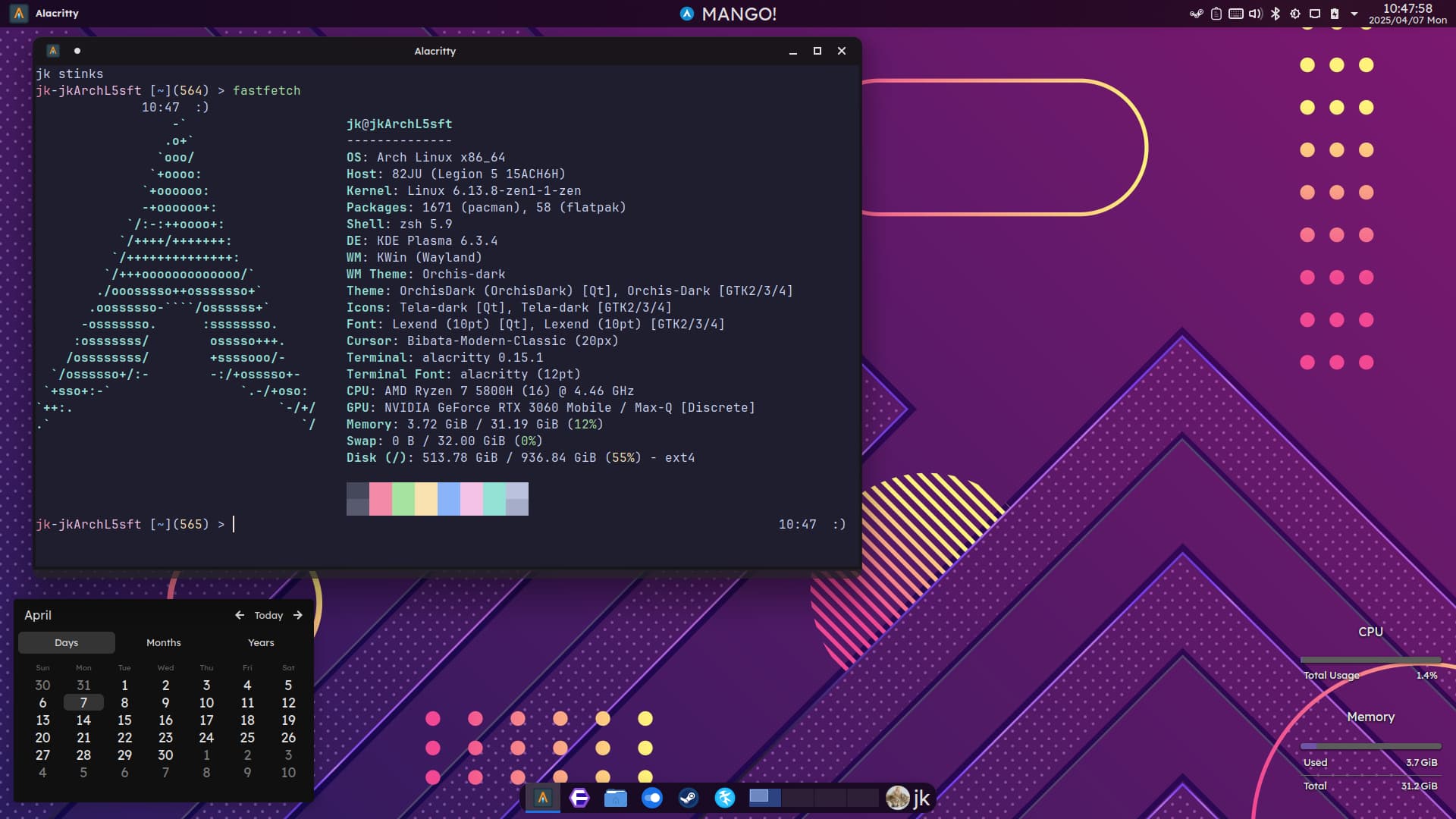
Task: Switch to third virtual desktop in pager
Action: tap(830, 798)
